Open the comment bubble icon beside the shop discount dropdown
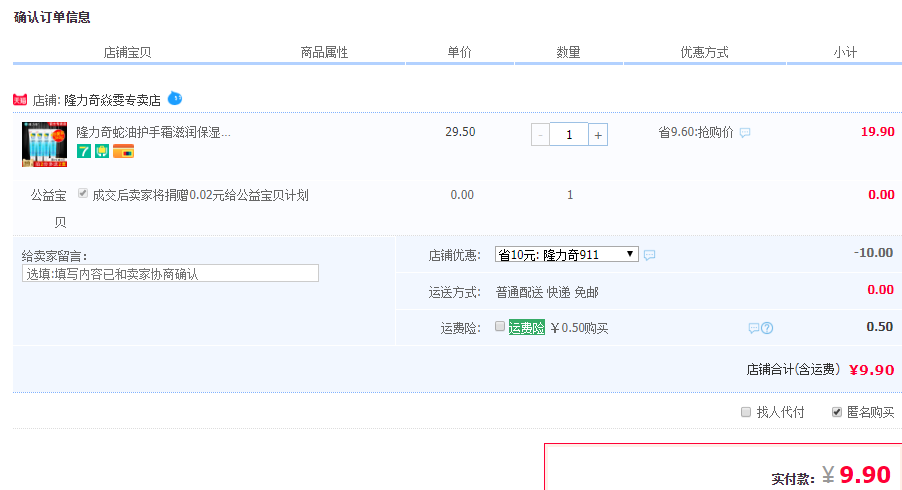902x490 pixels. [x=649, y=255]
